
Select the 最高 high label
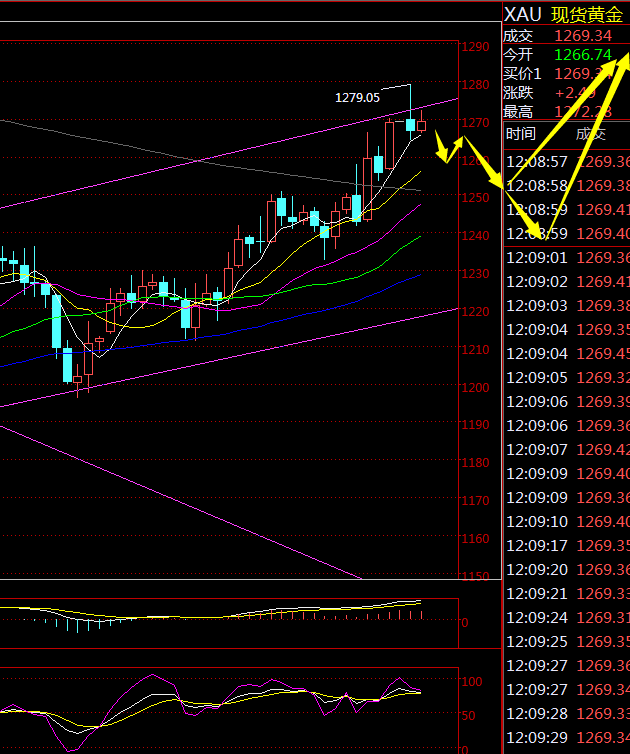pyautogui.click(x=518, y=112)
